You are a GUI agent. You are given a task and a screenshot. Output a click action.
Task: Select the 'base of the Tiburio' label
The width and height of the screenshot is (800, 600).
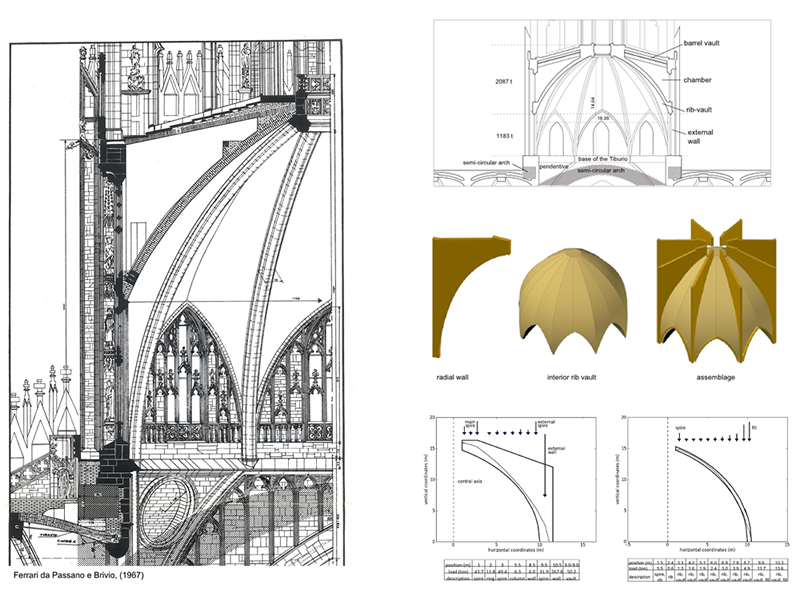602,159
